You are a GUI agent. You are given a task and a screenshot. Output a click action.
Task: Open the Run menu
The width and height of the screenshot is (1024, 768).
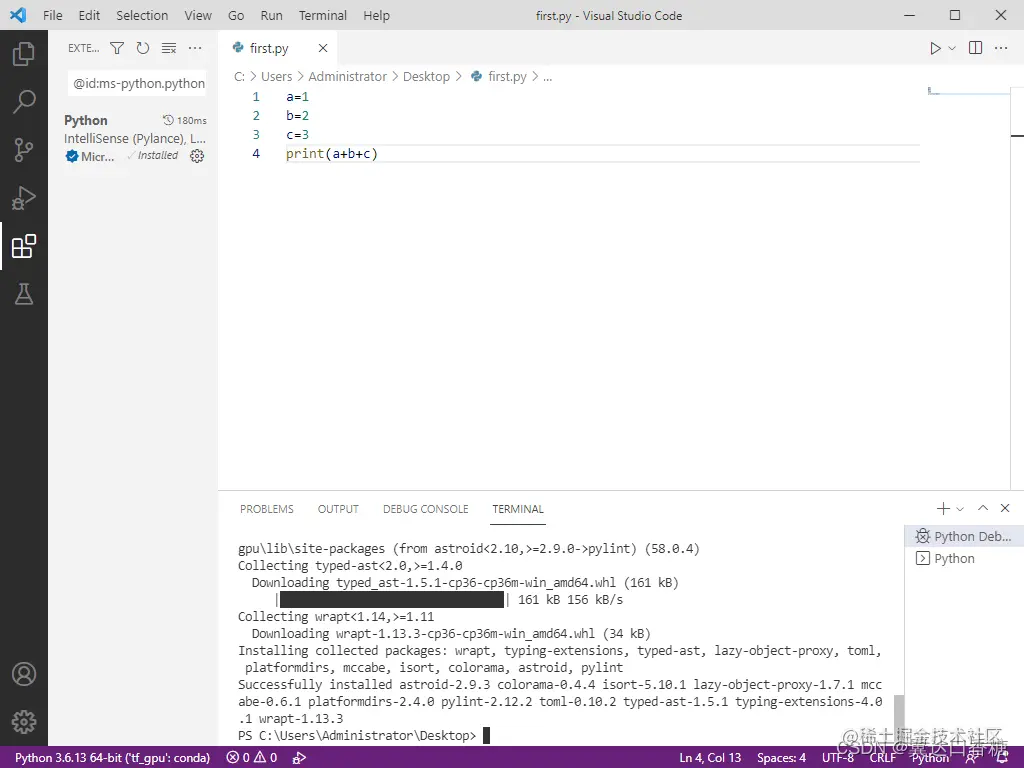(272, 15)
